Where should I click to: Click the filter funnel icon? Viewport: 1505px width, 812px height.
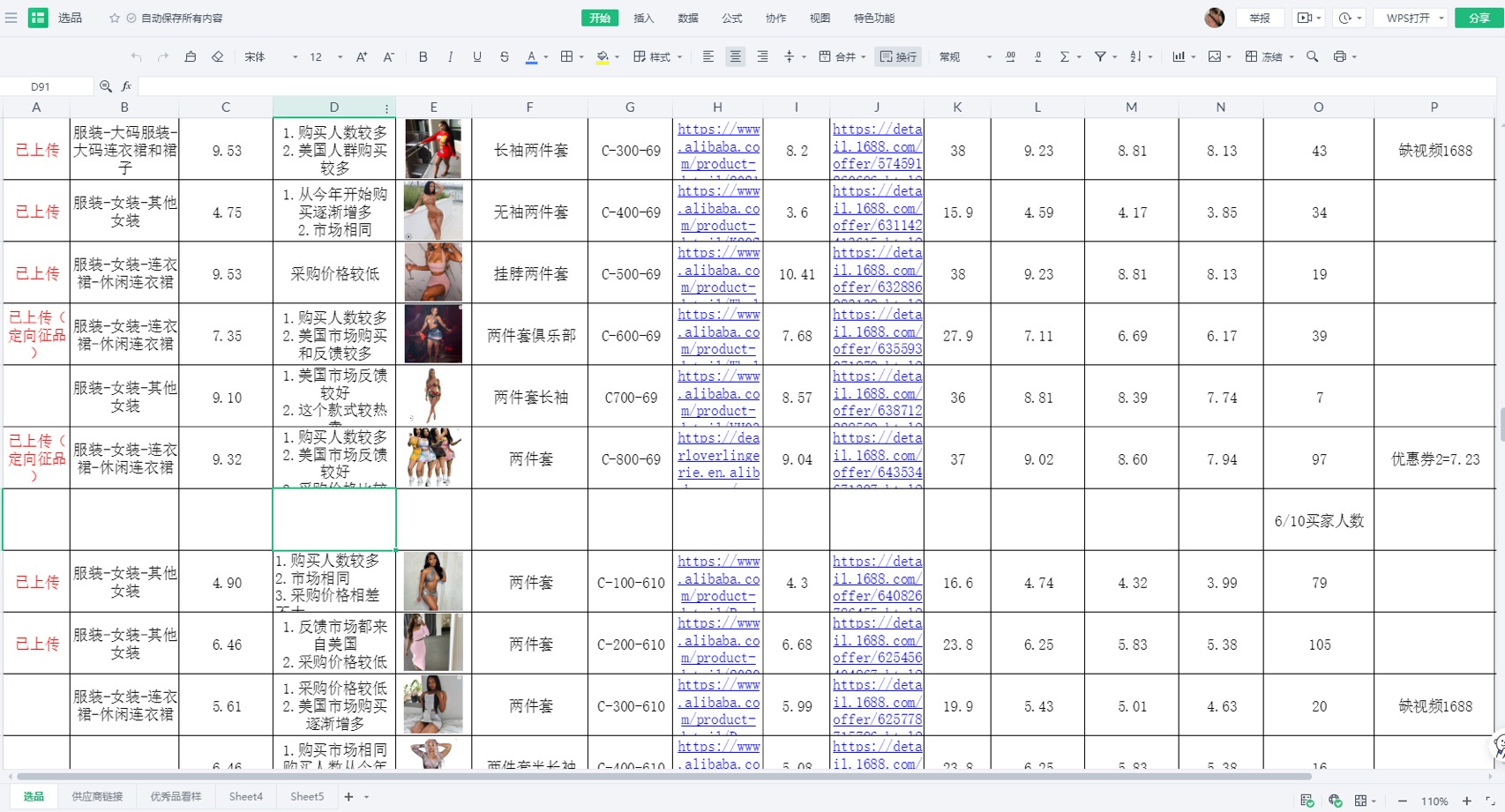pos(1100,56)
